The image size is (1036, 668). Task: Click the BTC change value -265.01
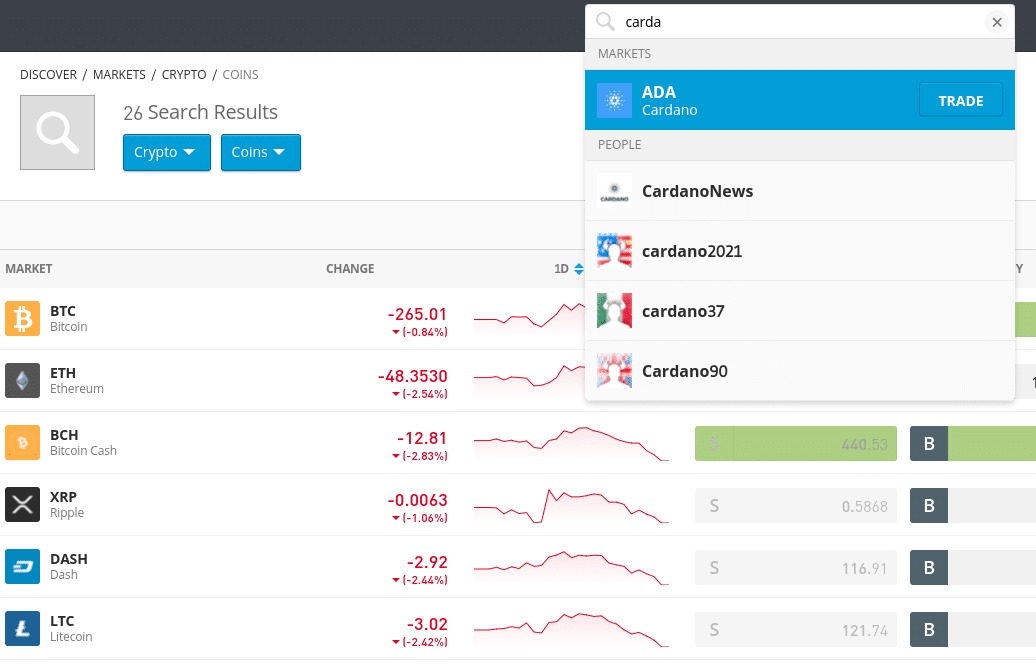pyautogui.click(x=418, y=314)
